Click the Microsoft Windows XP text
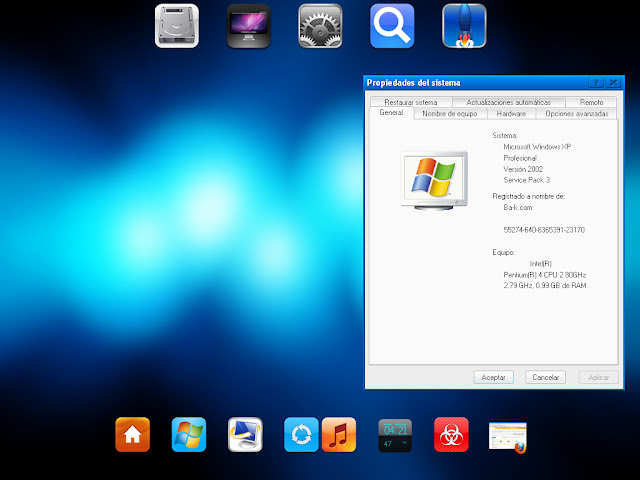 point(537,147)
